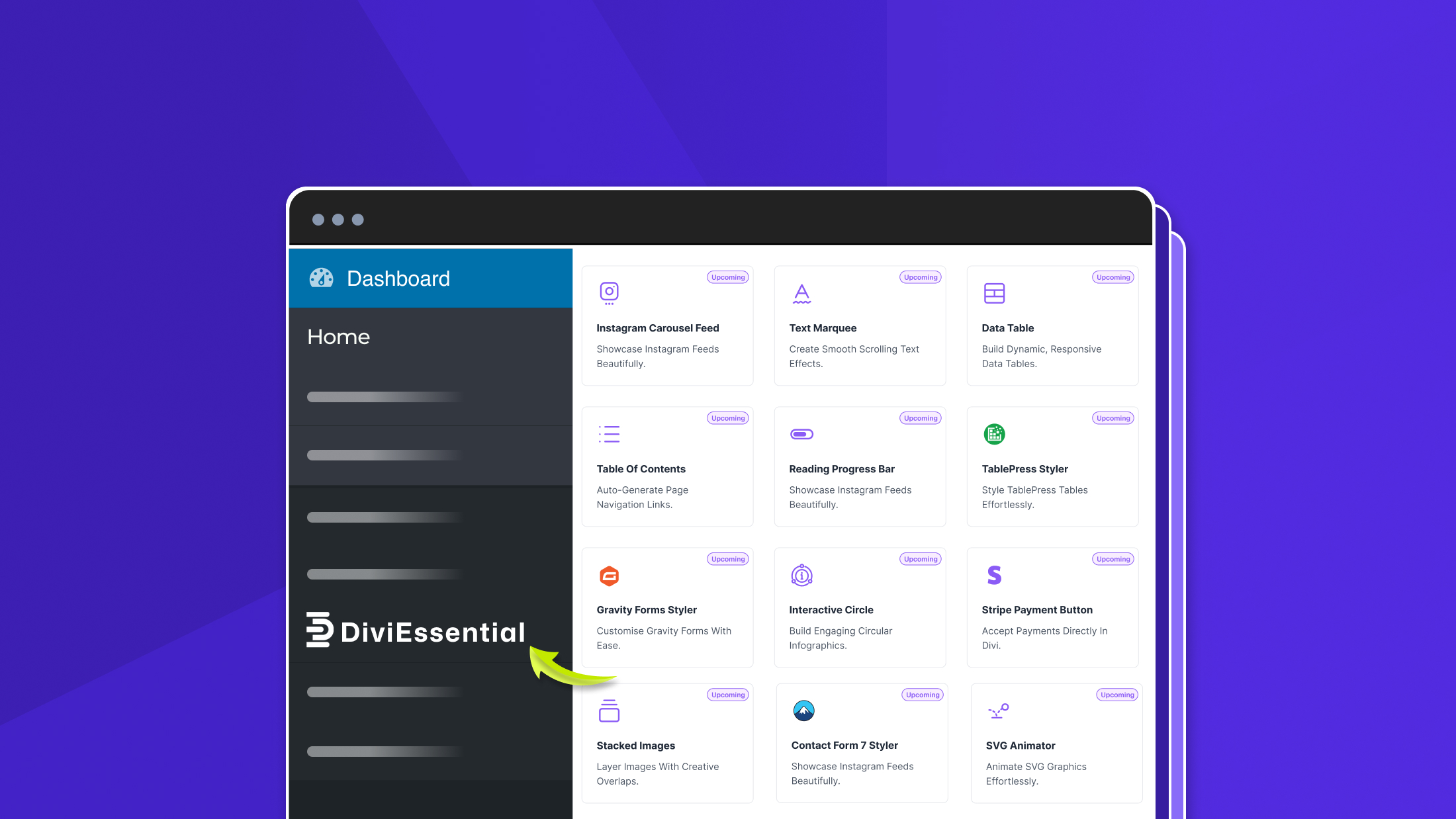
Task: Click the Gravity Forms Styler icon
Action: click(609, 575)
